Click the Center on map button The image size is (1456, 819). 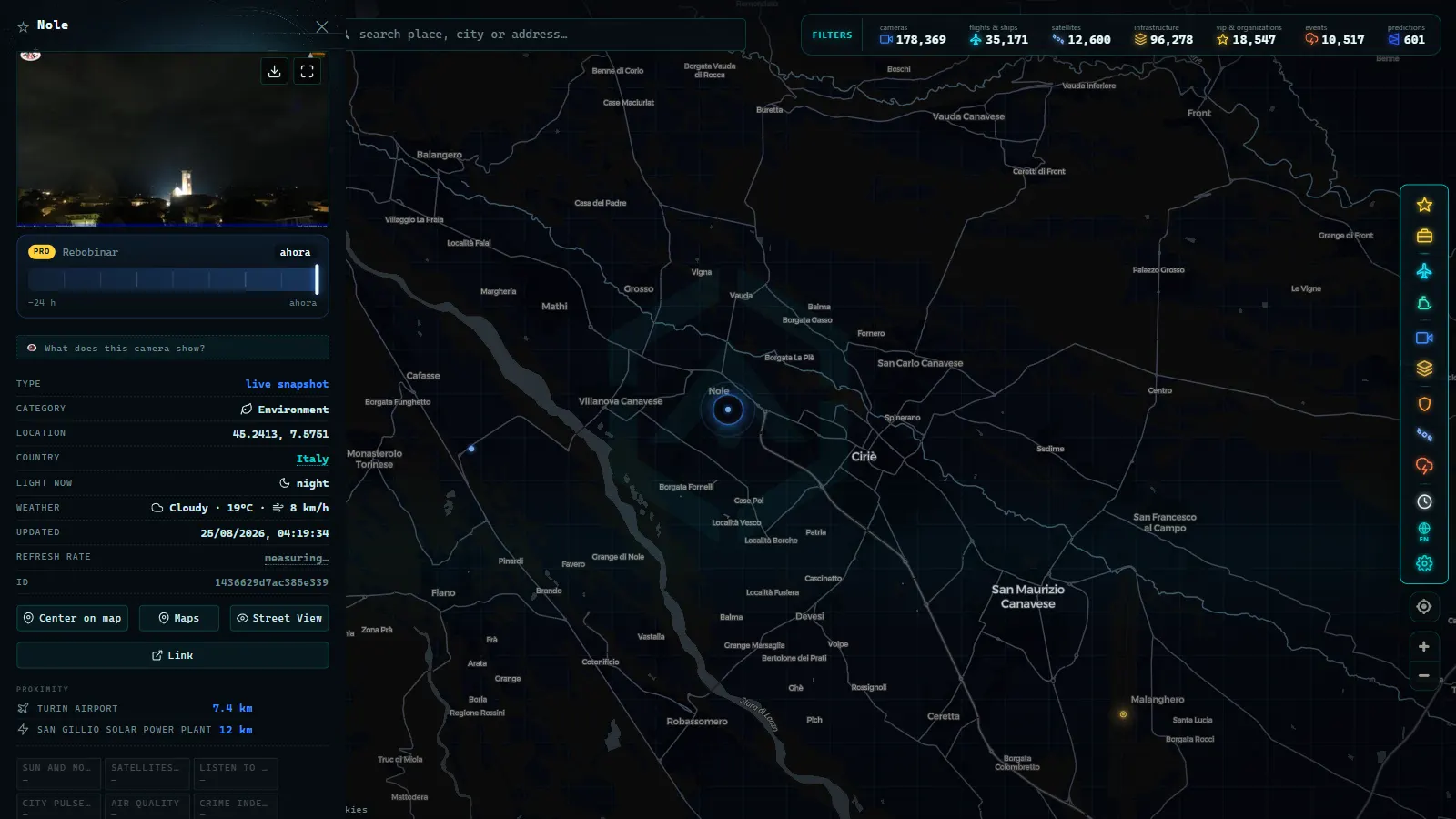72,618
